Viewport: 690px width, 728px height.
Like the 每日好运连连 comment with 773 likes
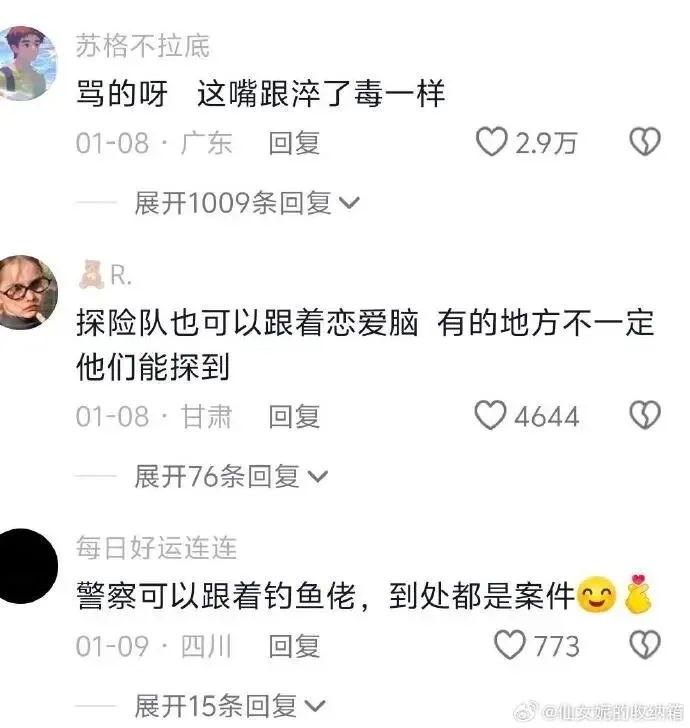pos(510,644)
